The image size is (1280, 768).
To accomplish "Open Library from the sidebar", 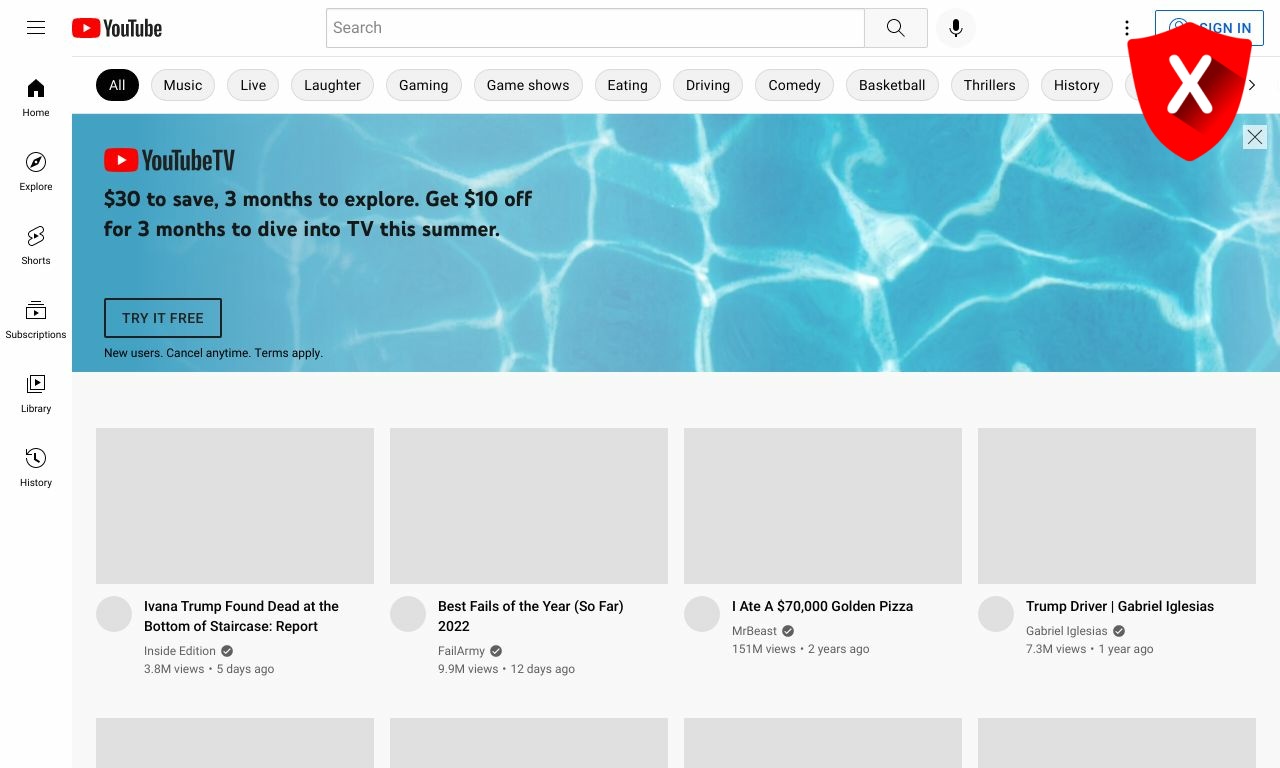I will click(36, 393).
